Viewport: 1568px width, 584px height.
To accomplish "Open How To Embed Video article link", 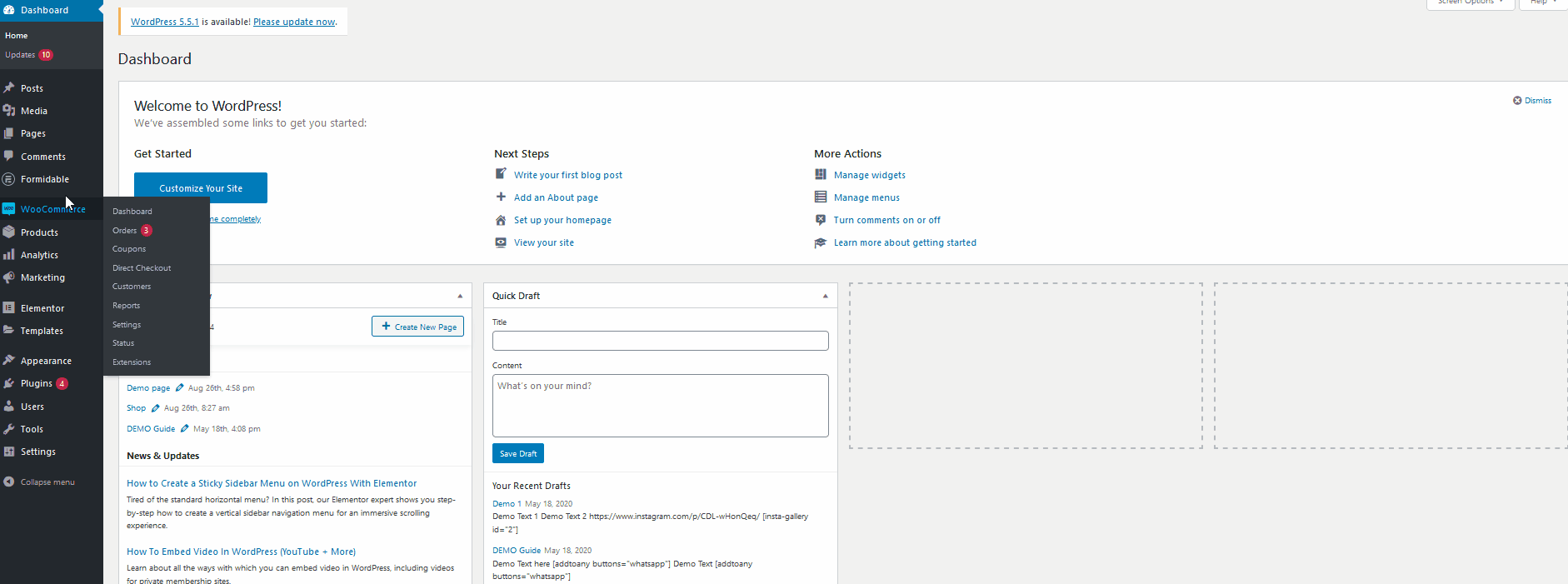I will (241, 552).
